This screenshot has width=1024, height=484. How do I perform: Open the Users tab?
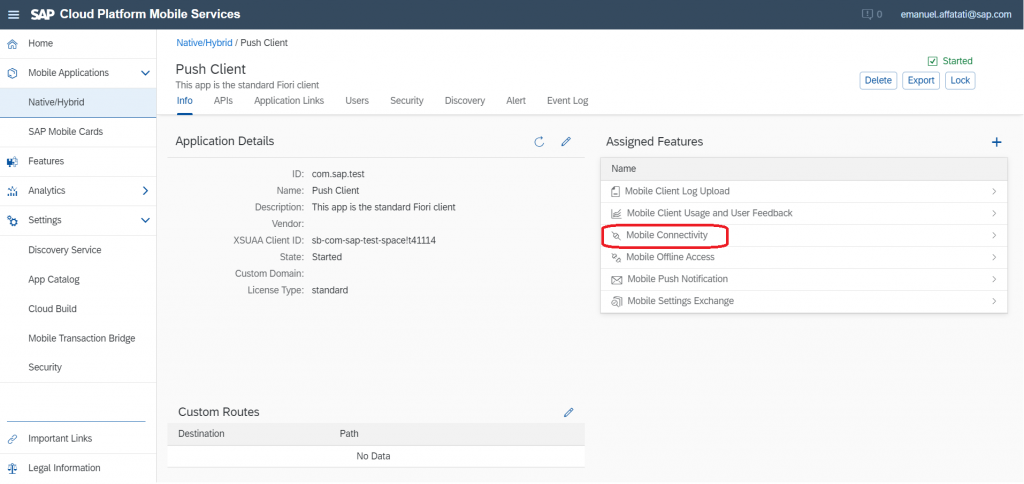tap(357, 101)
